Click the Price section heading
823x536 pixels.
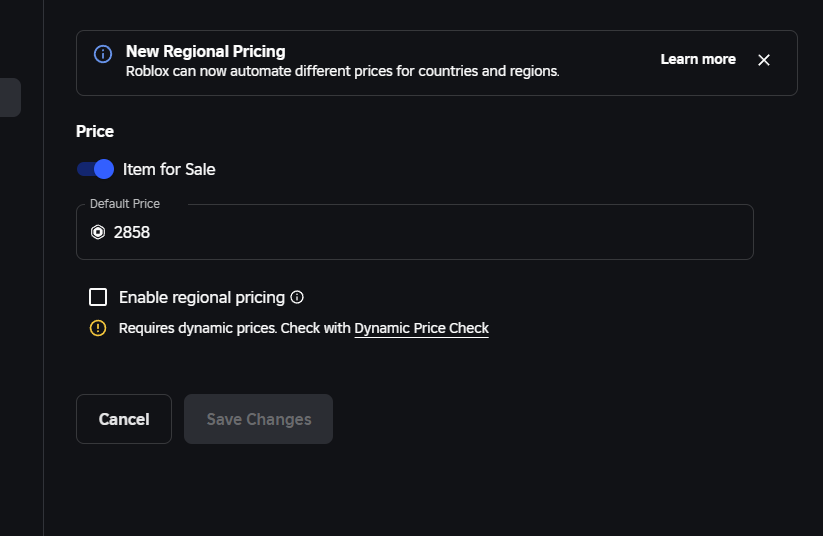[x=95, y=131]
